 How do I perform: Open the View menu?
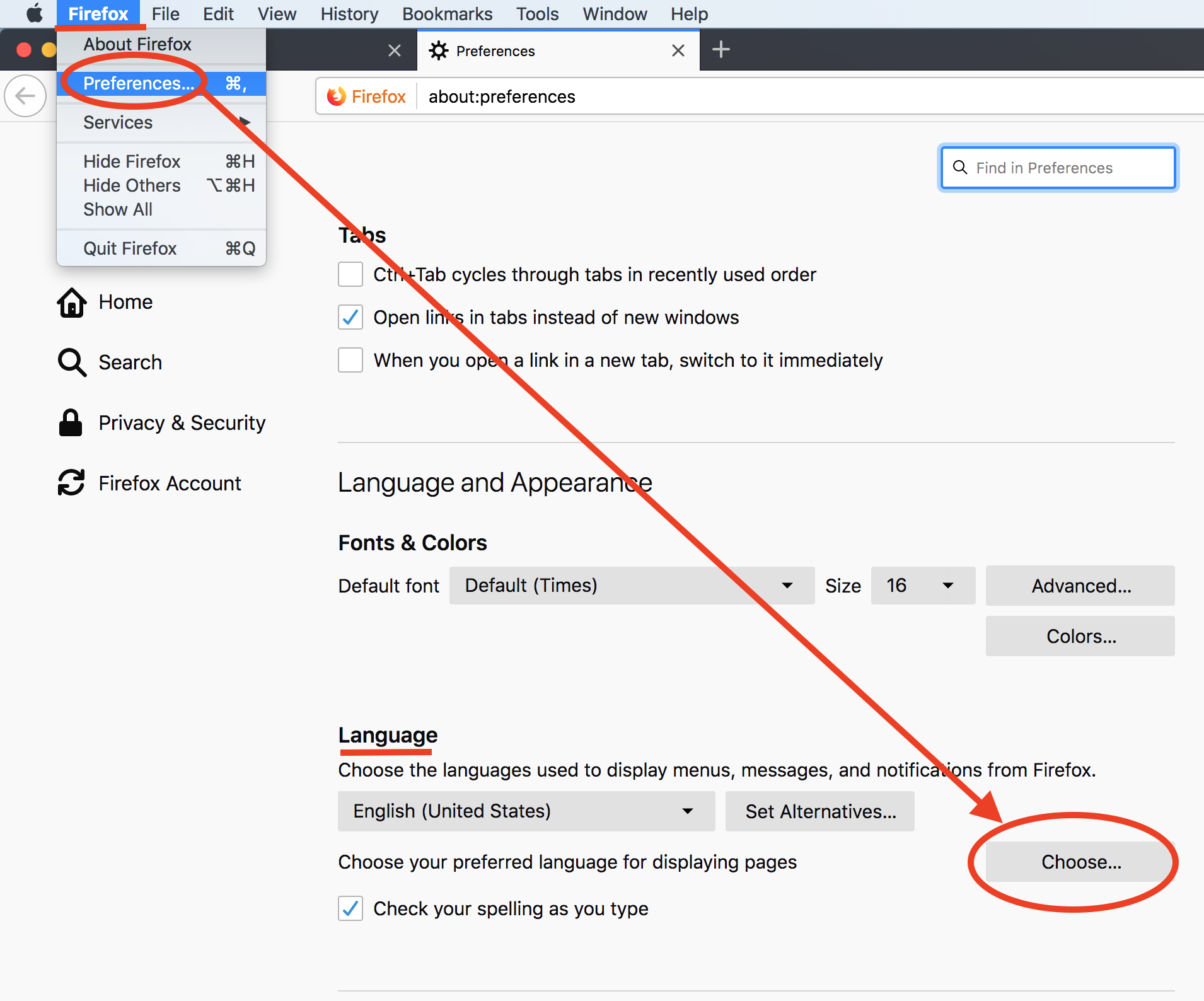pyautogui.click(x=277, y=14)
